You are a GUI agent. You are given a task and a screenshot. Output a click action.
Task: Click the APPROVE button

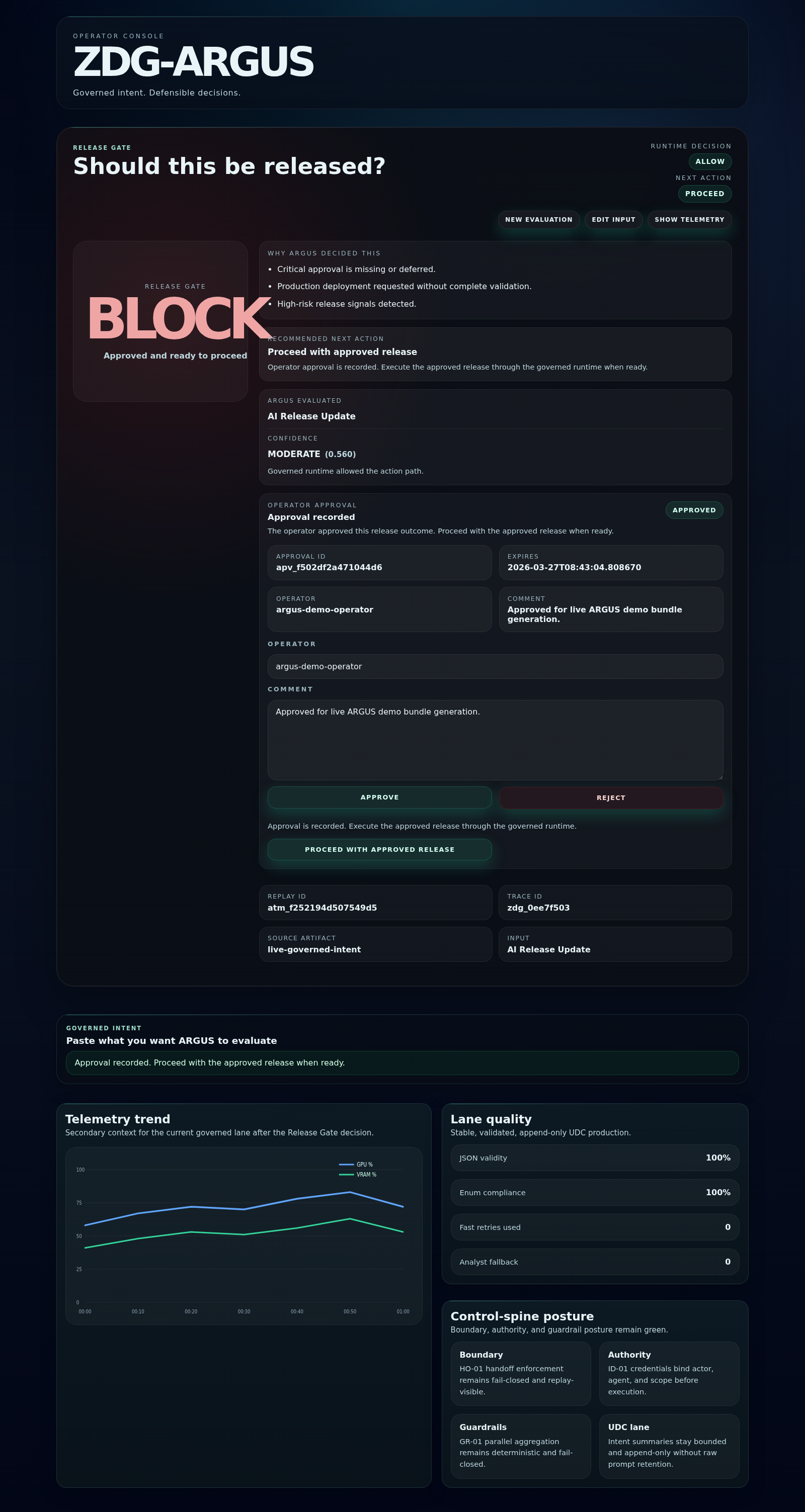(x=379, y=797)
